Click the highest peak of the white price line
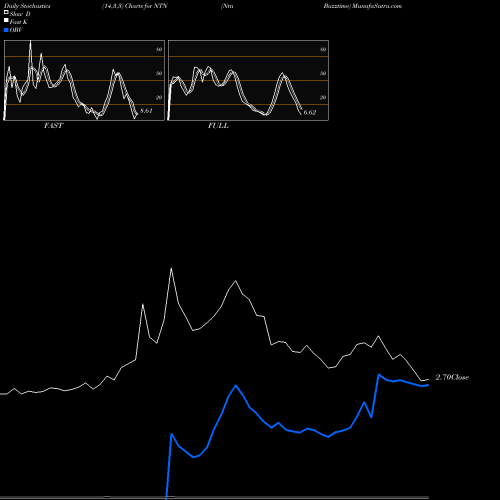Screen dimensions: 500x500 [x=171, y=268]
